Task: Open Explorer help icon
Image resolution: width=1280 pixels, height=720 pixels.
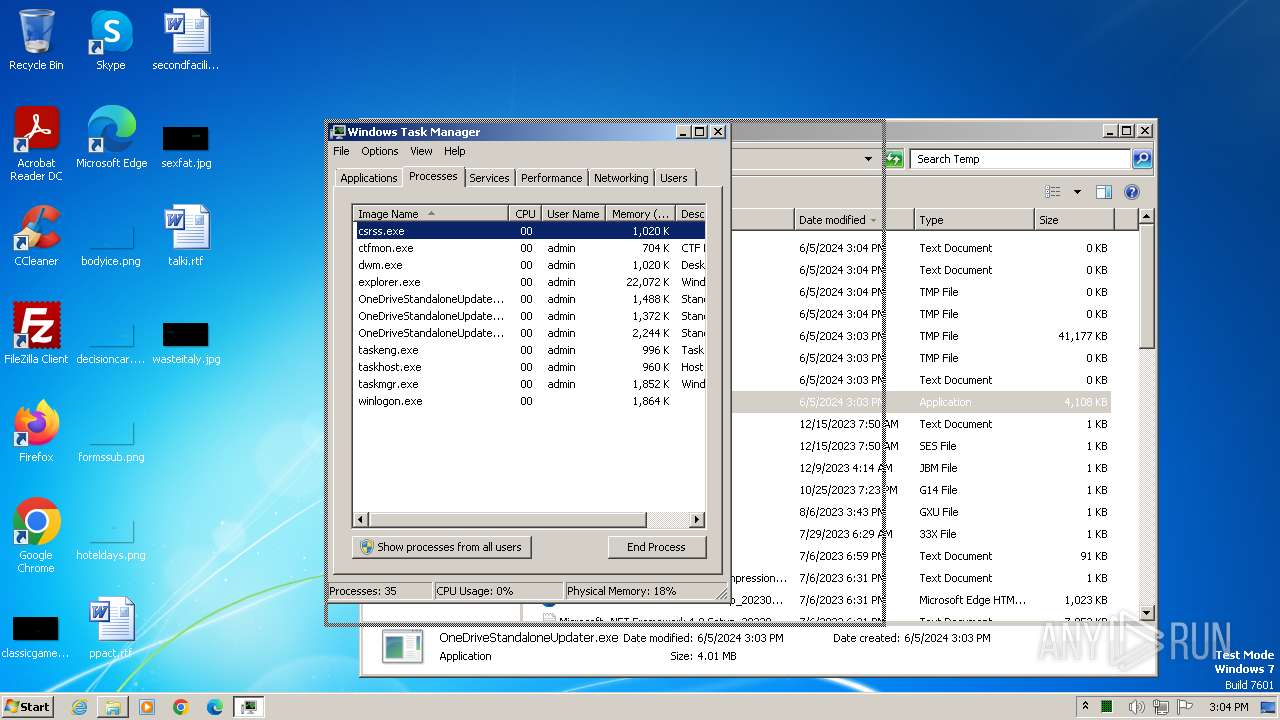Action: coord(1132,192)
